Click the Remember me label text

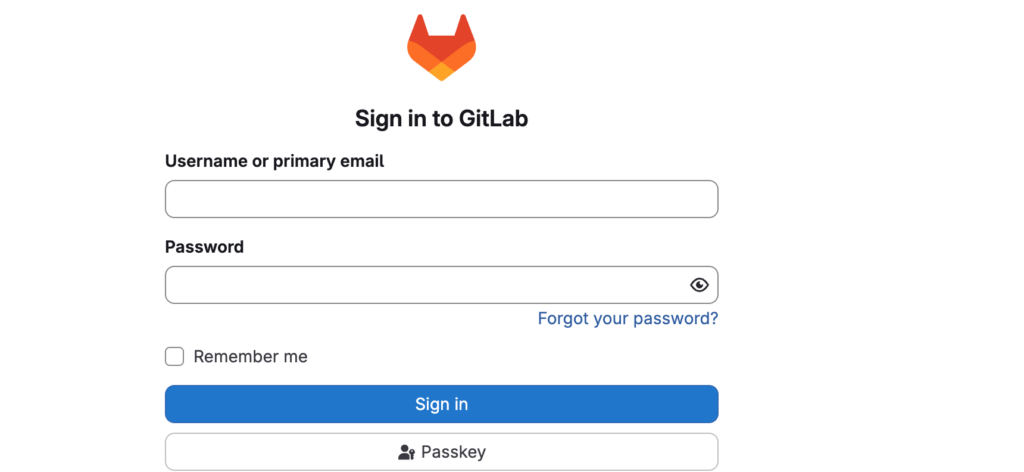pyautogui.click(x=250, y=357)
